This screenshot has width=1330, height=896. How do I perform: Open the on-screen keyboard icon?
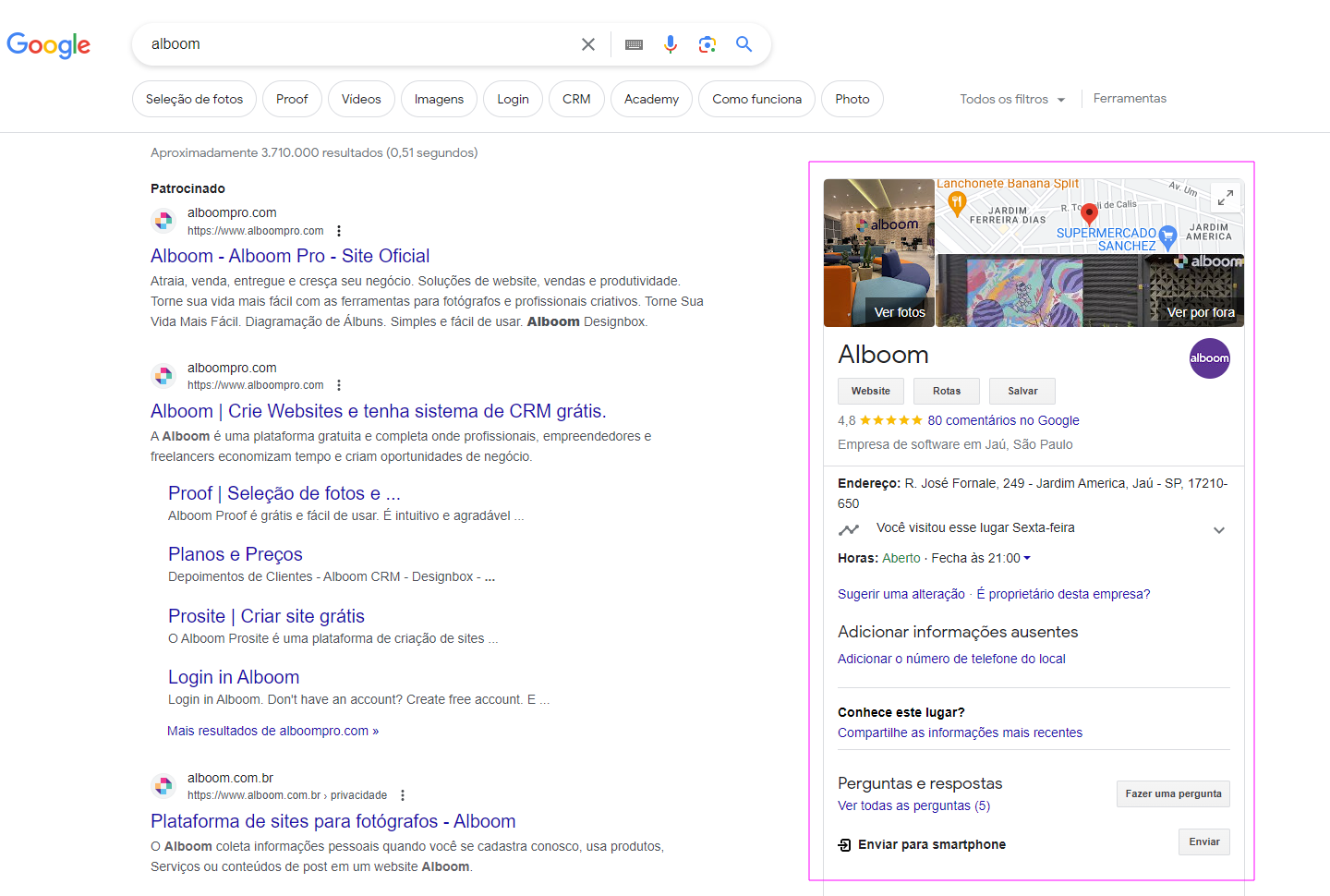click(634, 44)
